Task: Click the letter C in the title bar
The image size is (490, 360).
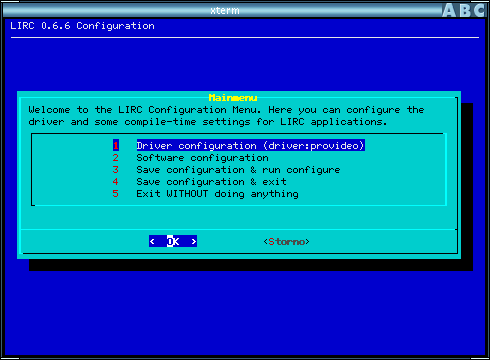Action: click(x=480, y=10)
